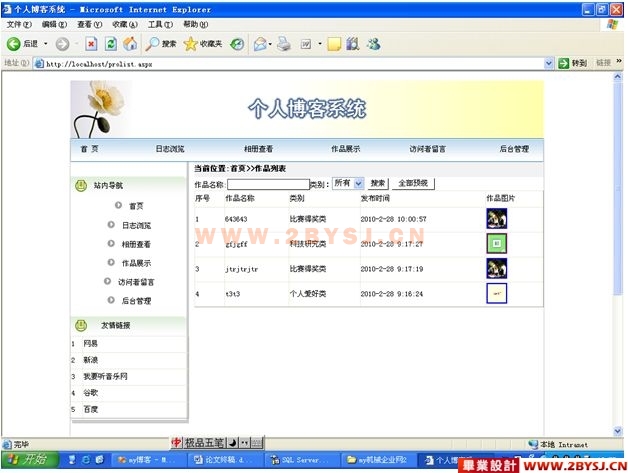628x473 pixels.
Task: Go to browser Home page icon
Action: tap(129, 44)
